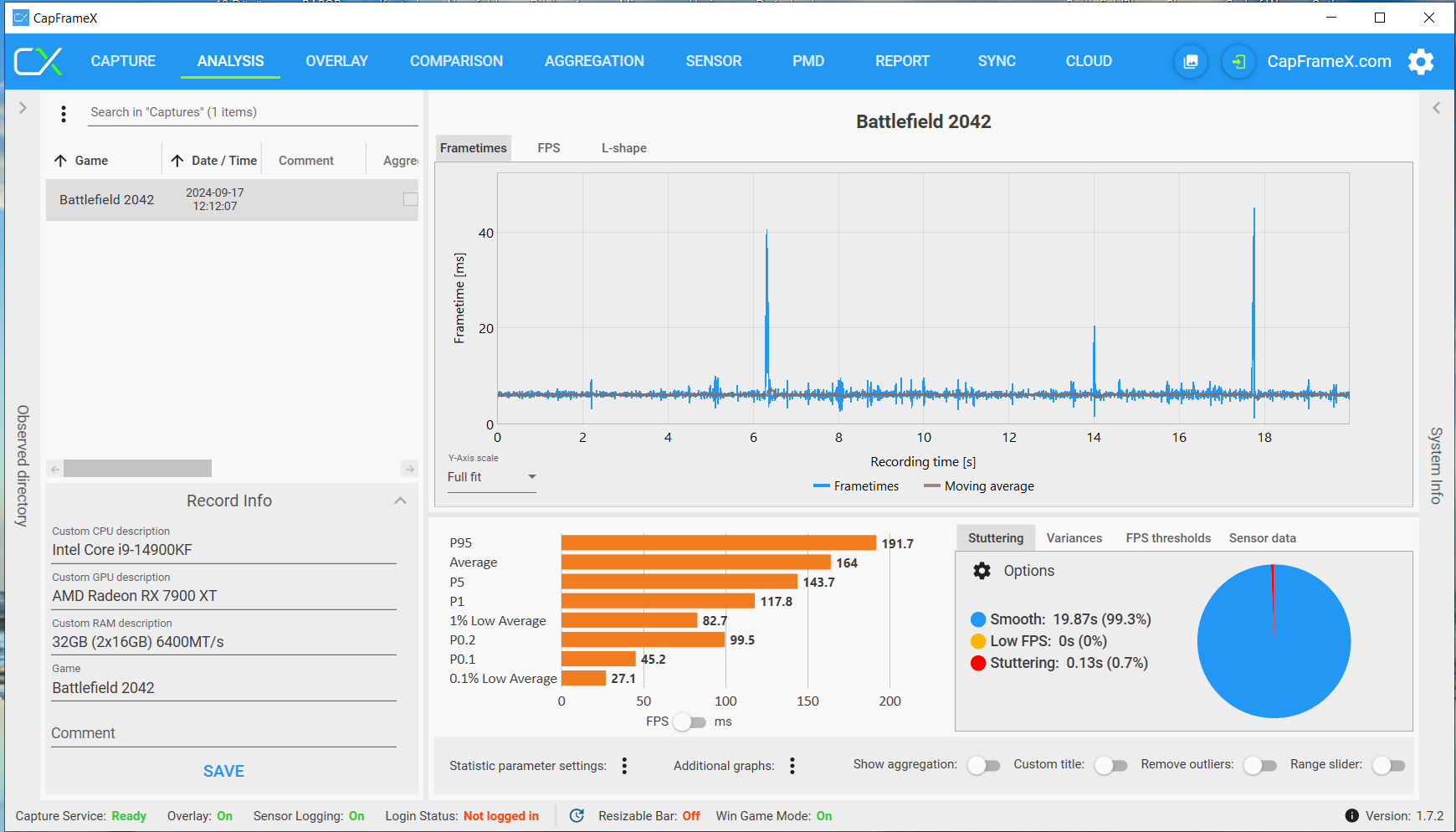Click the version info icon
Screen dimensions: 1456x832
click(1351, 816)
